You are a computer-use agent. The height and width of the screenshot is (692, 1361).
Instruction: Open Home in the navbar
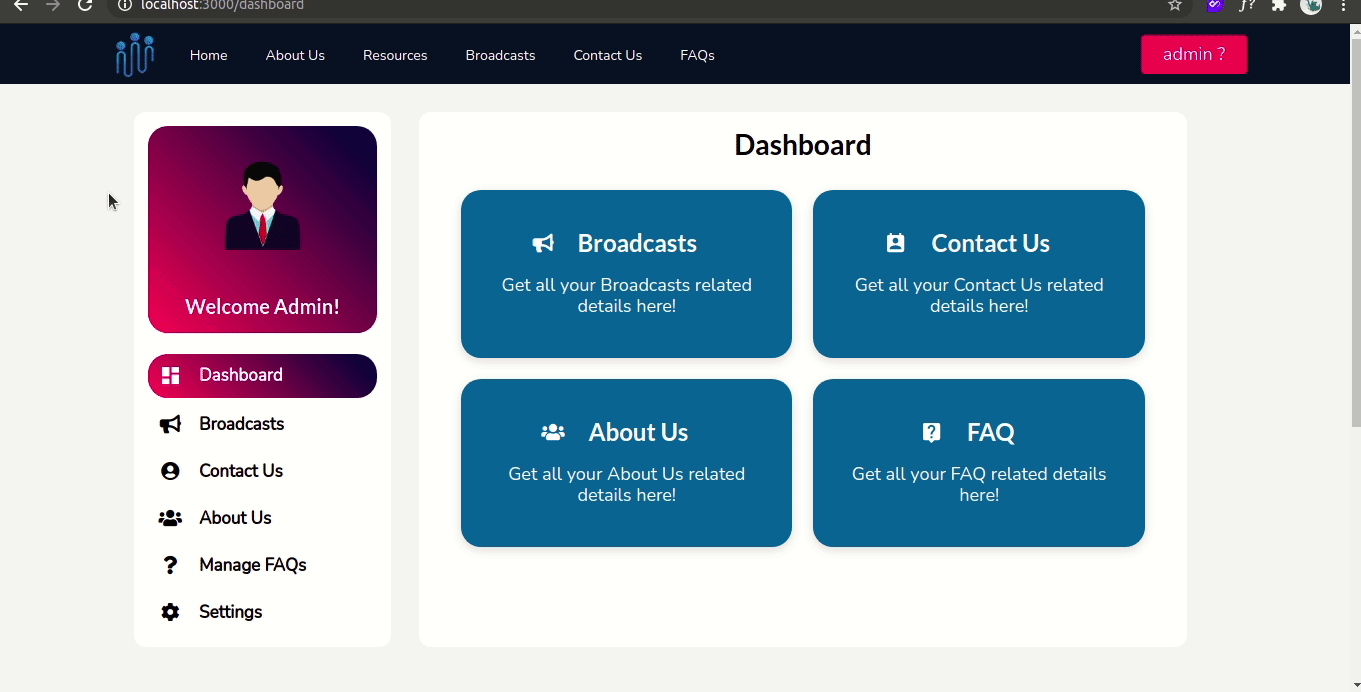click(209, 55)
